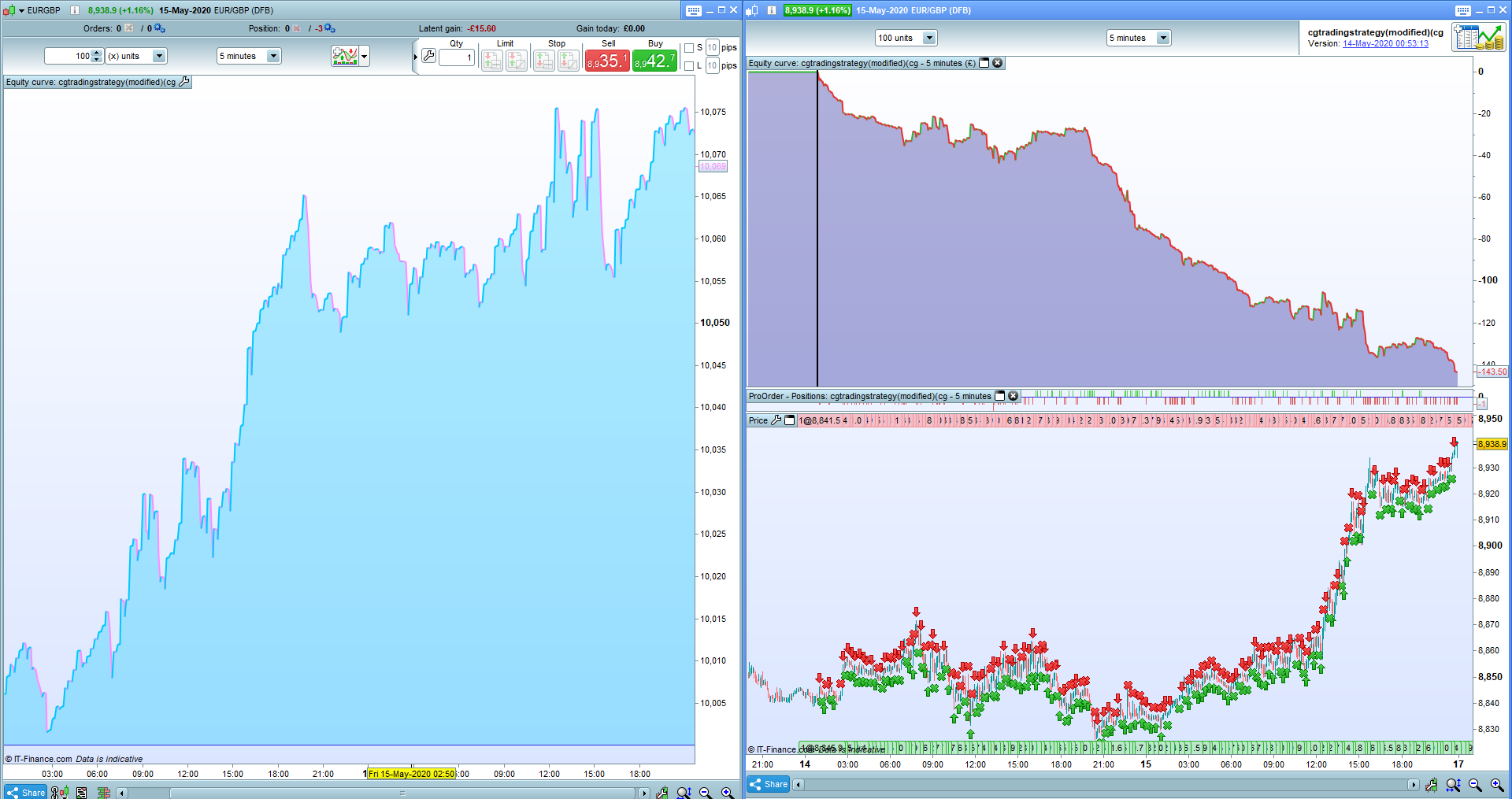This screenshot has width=1512, height=799.
Task: Click the left chart horizontal scrollbar thumb
Action: click(402, 793)
